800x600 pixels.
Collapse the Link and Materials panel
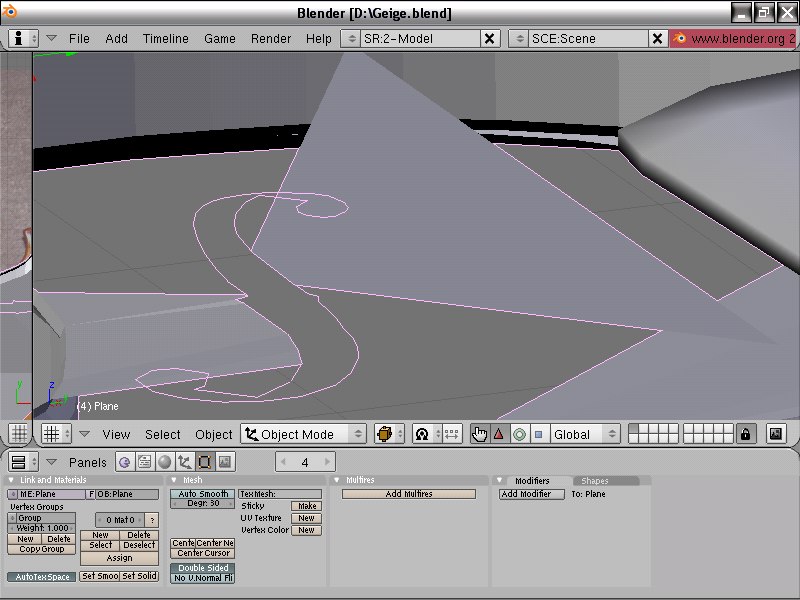[13, 481]
